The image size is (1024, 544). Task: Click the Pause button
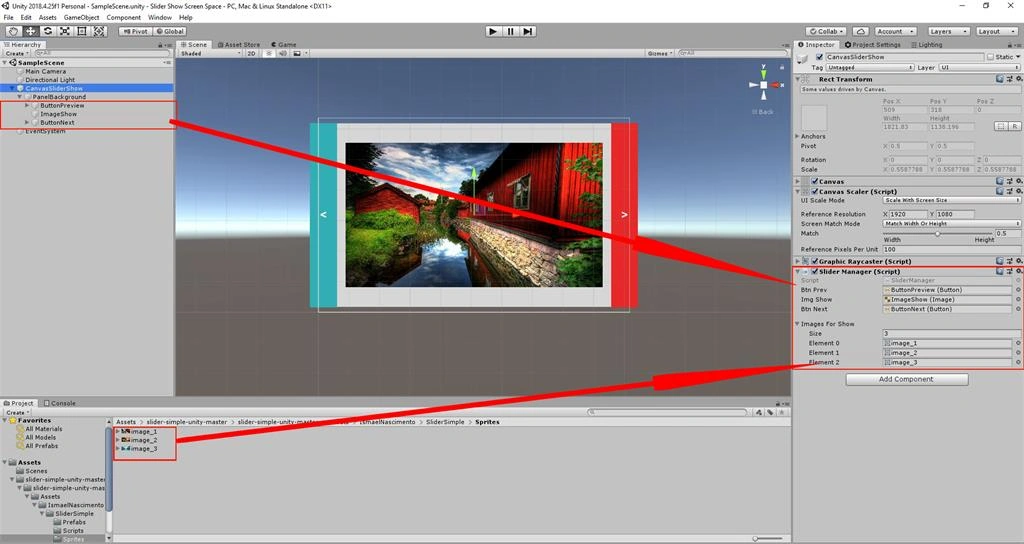511,31
